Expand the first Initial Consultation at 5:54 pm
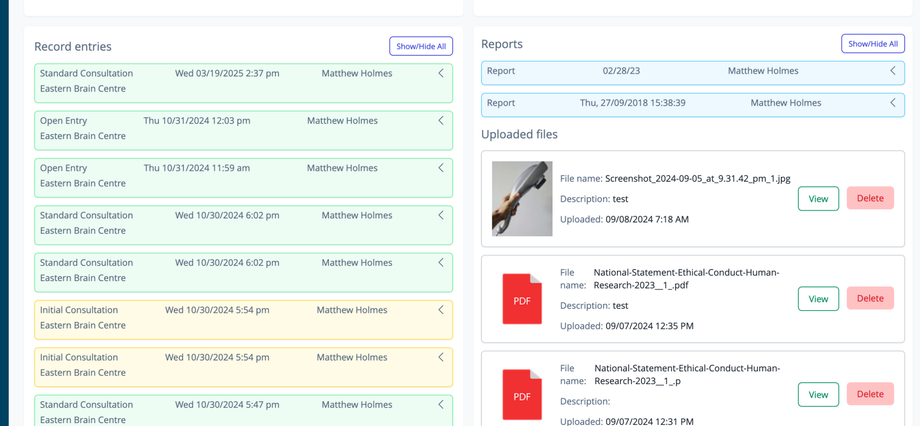The width and height of the screenshot is (920, 426). point(441,310)
